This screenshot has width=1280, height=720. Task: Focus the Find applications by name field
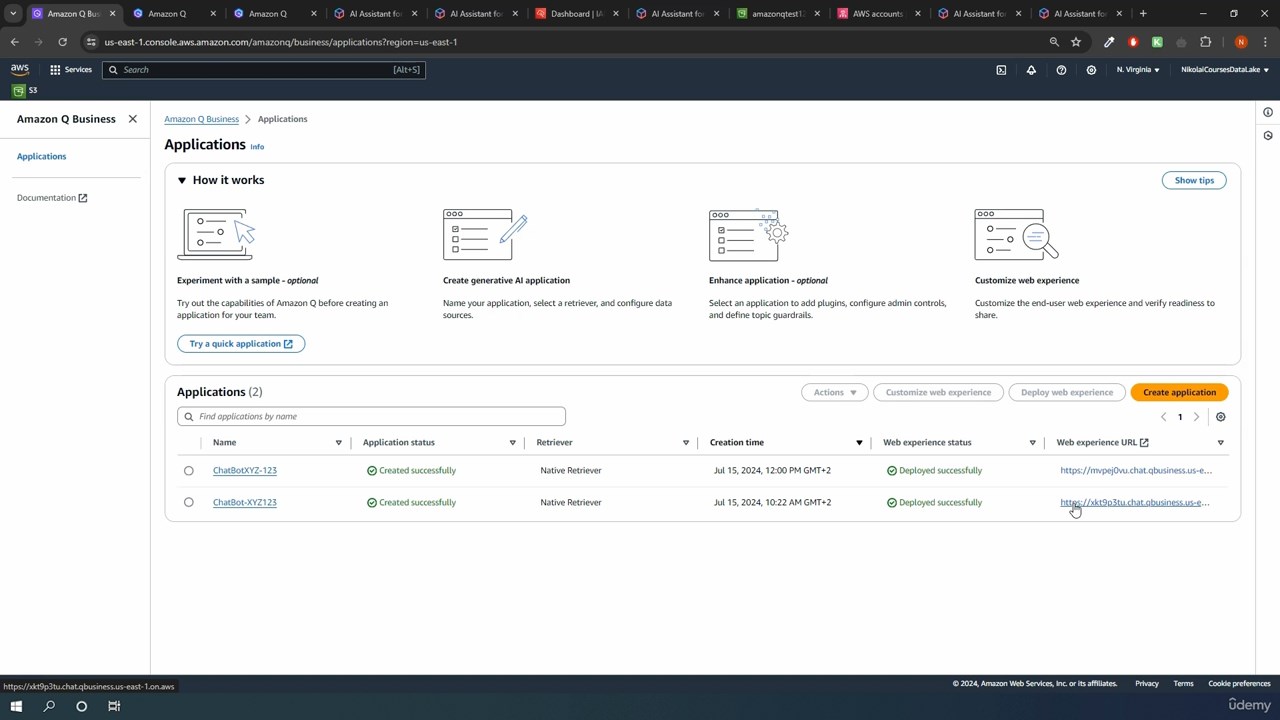click(x=371, y=417)
